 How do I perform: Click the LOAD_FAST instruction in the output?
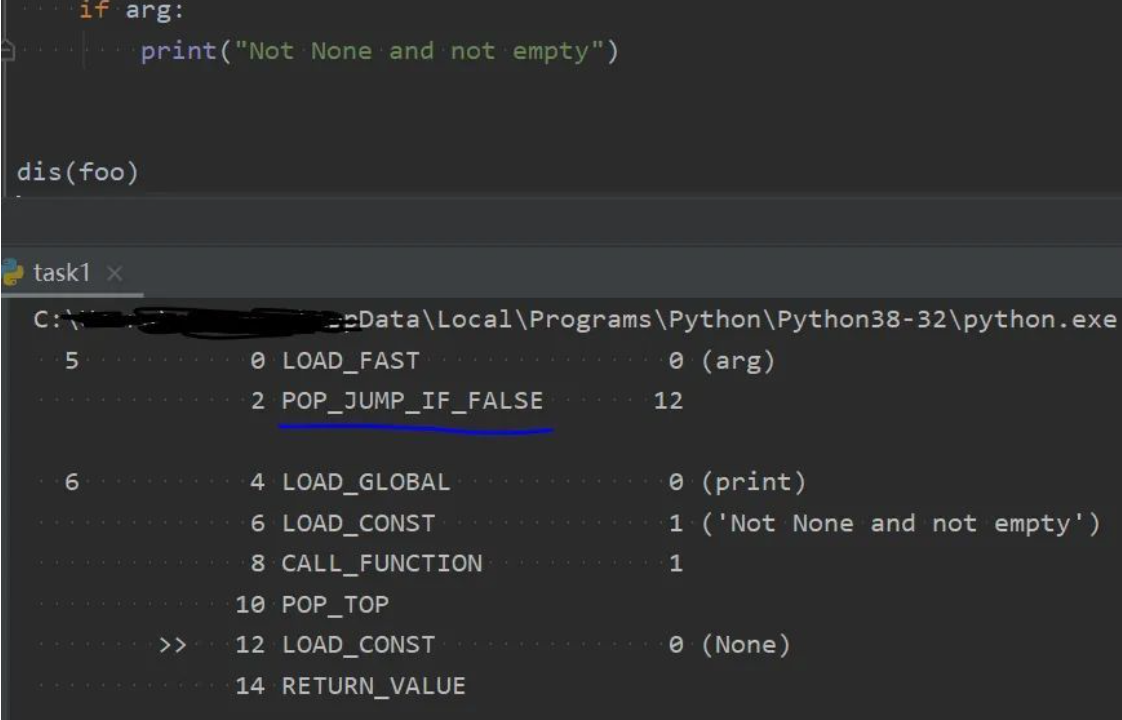point(350,361)
